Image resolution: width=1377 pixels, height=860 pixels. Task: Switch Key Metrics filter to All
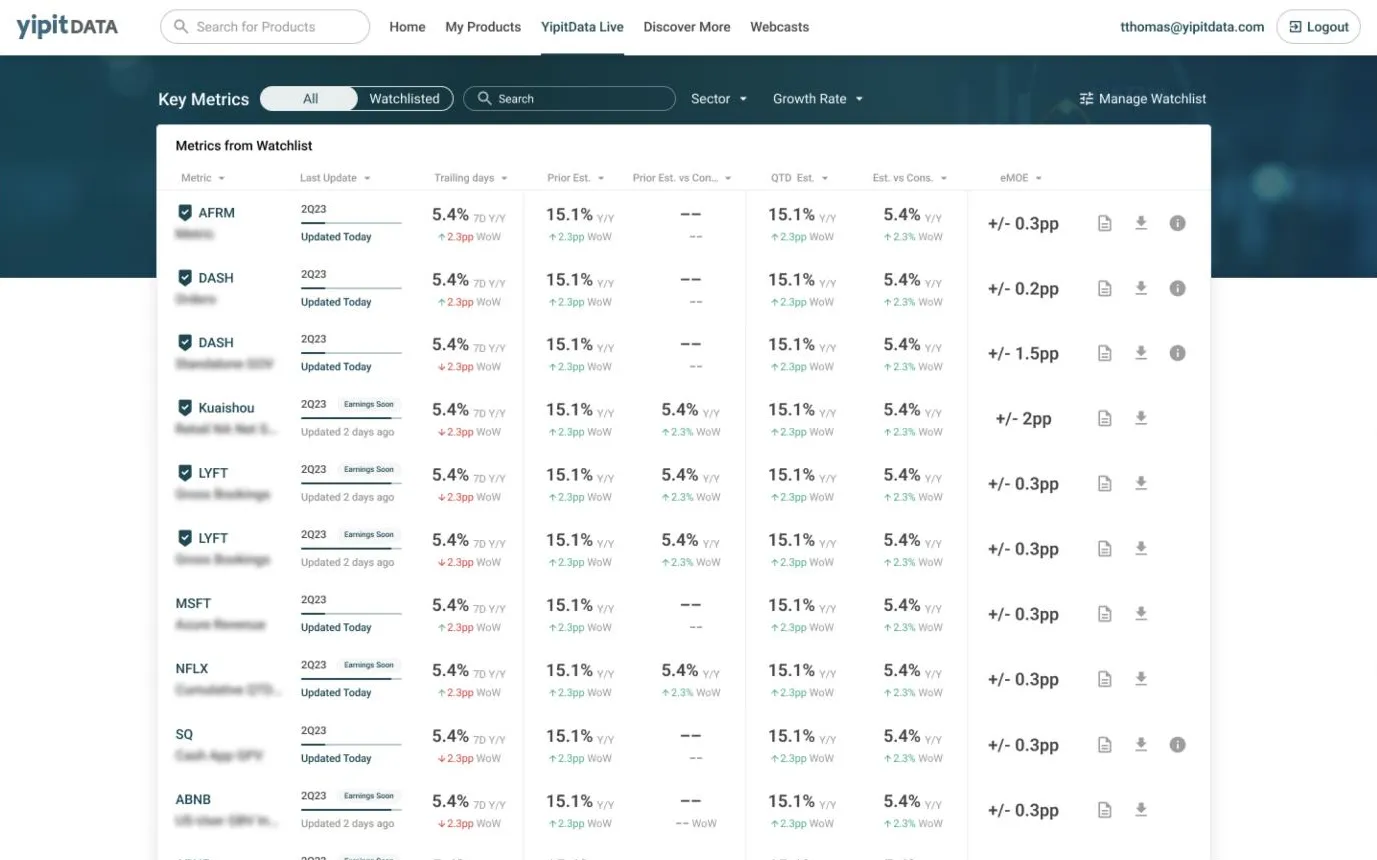tap(310, 98)
